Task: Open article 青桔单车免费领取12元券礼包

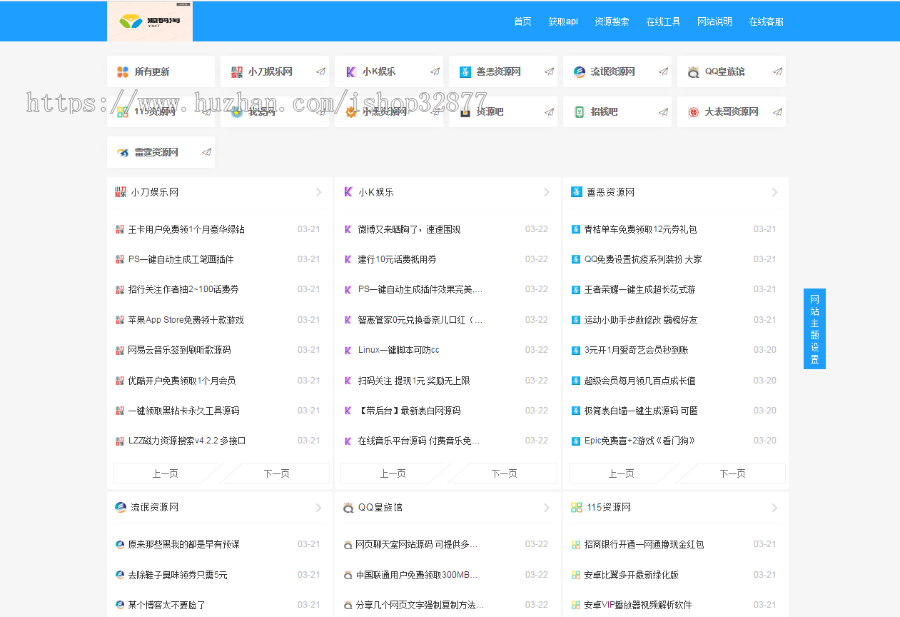Action: [641, 229]
